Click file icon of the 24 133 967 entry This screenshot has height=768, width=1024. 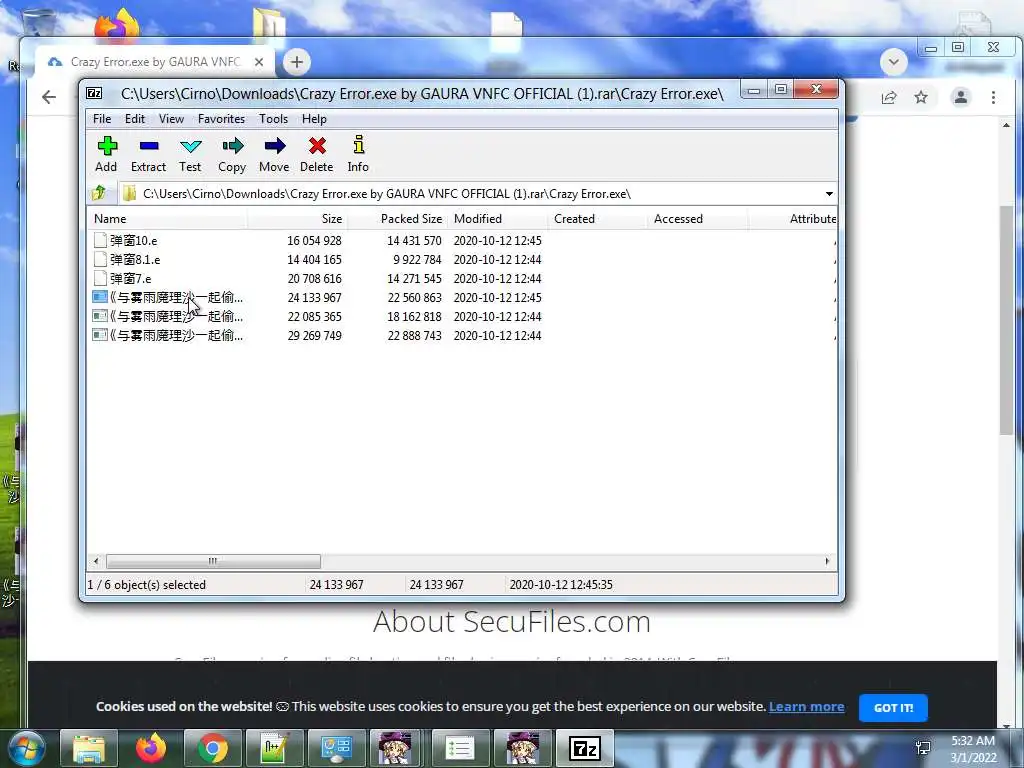pos(99,297)
